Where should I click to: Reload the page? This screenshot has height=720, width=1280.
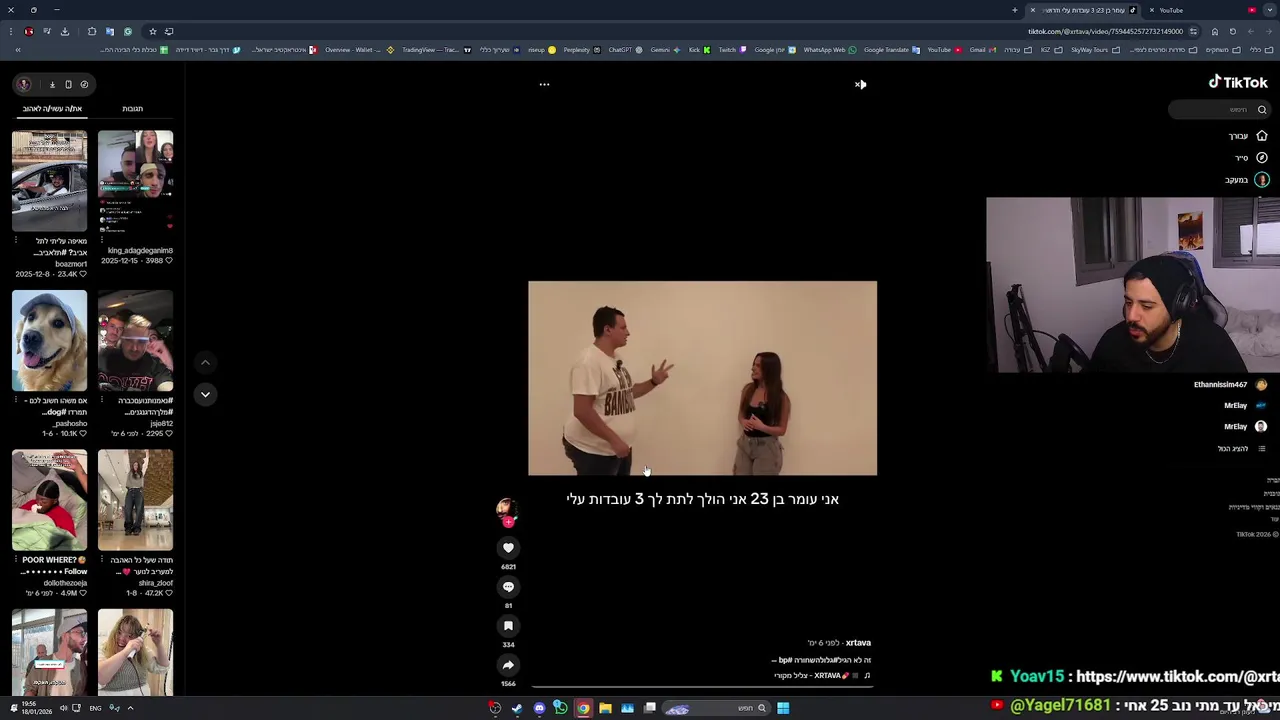coord(1233,31)
